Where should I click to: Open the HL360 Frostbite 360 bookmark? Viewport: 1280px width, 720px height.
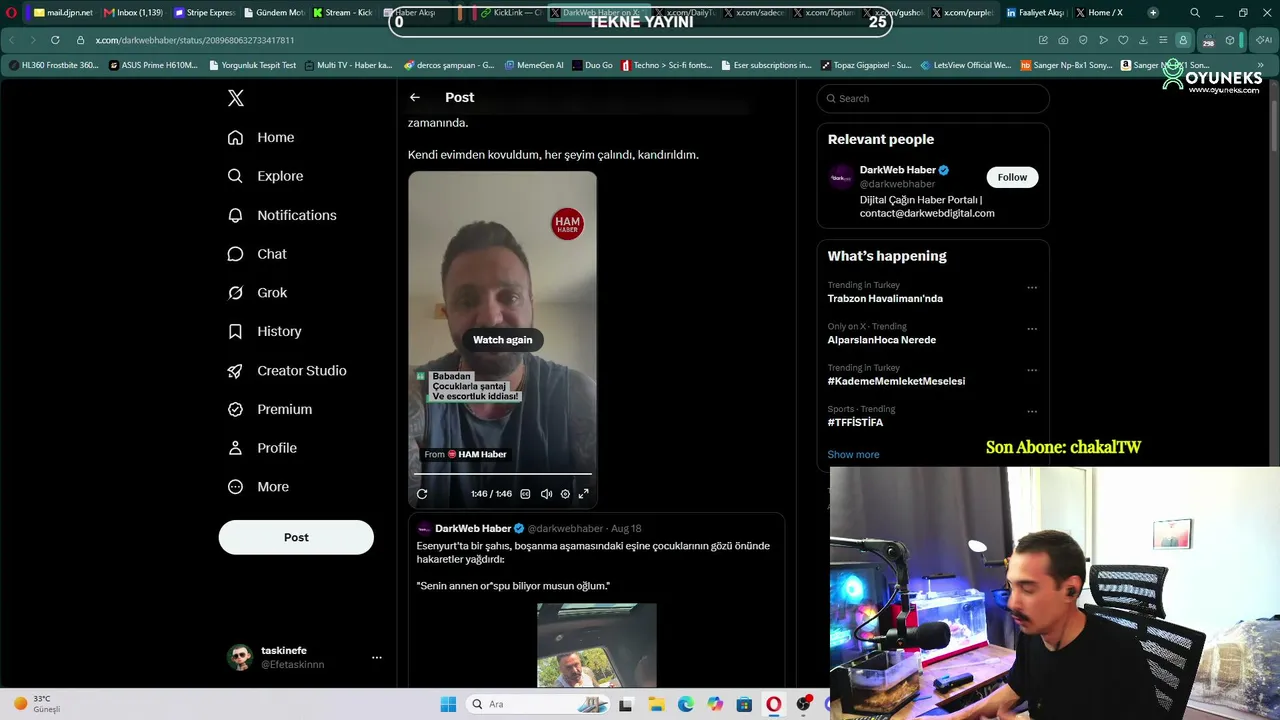point(54,65)
